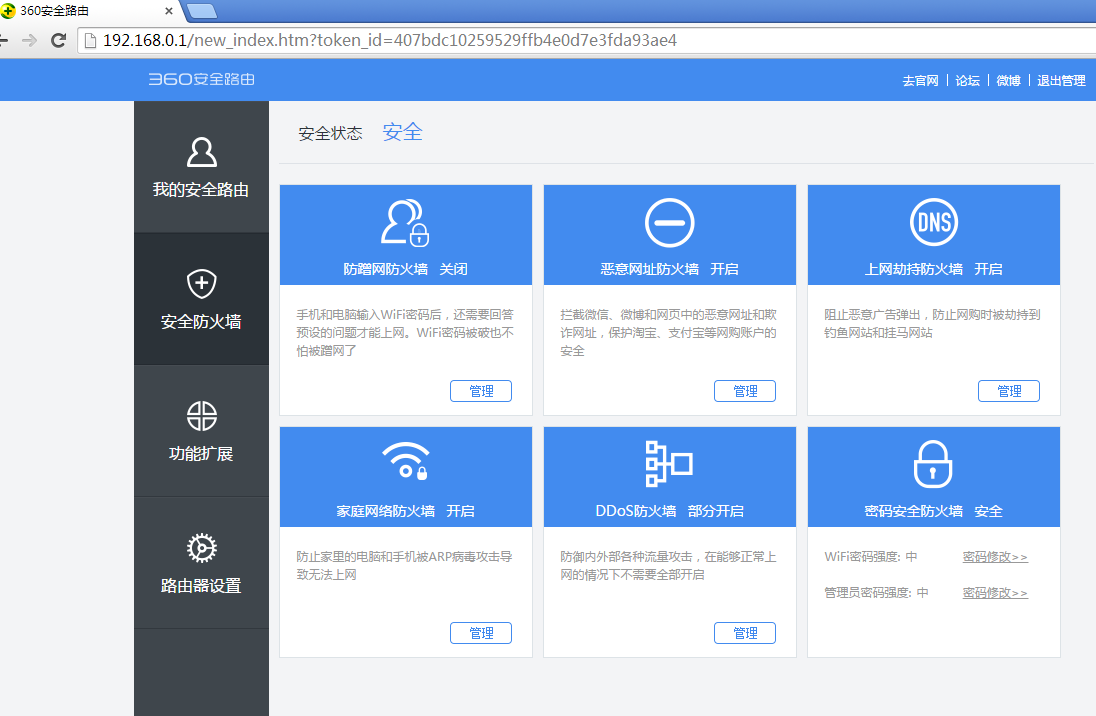
Task: Open the 微博 header link
Action: [1008, 80]
